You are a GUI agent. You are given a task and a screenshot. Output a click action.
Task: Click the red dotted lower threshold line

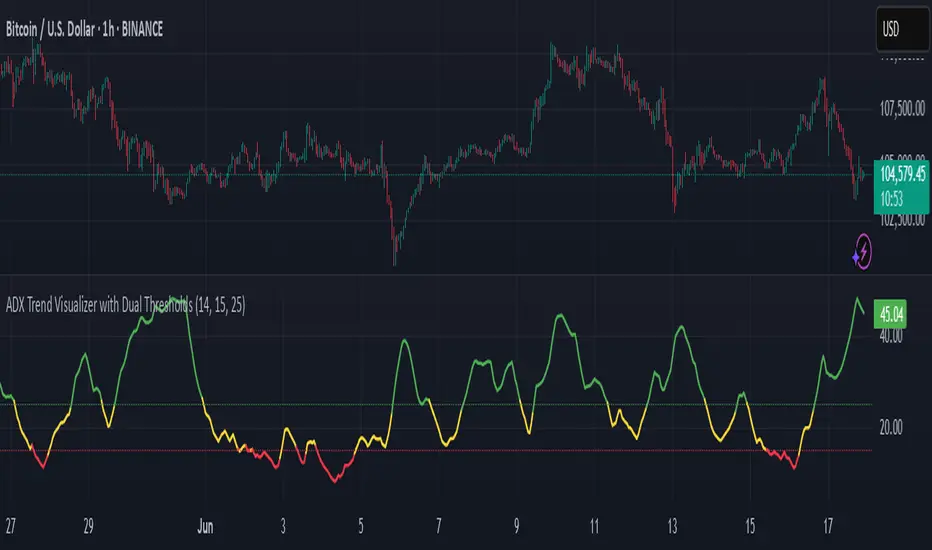(500, 450)
